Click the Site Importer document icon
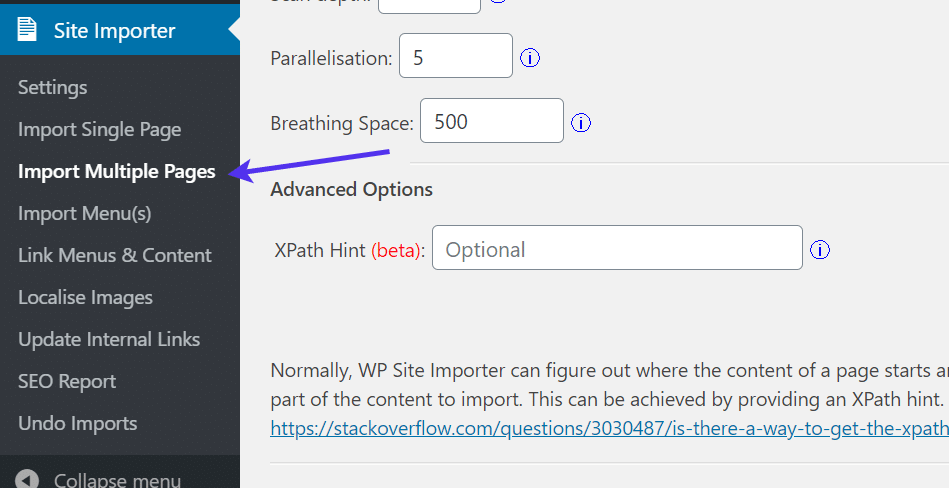Screen dimensions: 949x488 point(27,31)
